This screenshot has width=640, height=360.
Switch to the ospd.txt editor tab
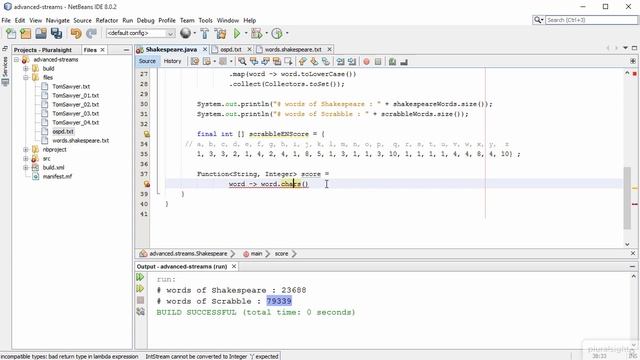pyautogui.click(x=231, y=49)
